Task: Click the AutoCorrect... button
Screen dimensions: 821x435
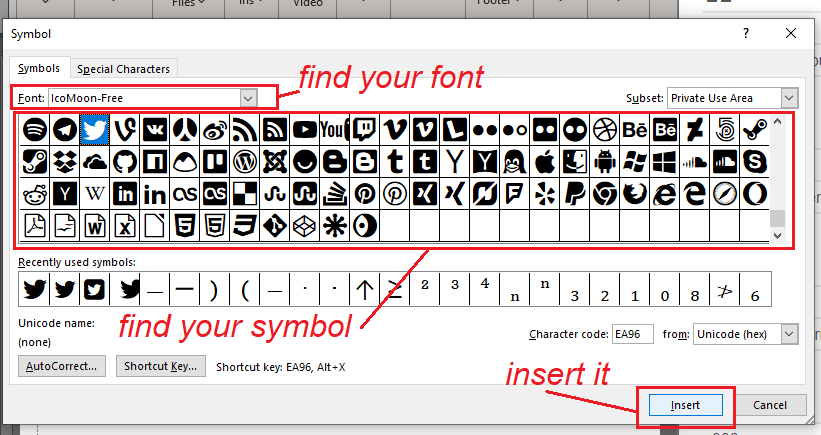Action: [62, 366]
